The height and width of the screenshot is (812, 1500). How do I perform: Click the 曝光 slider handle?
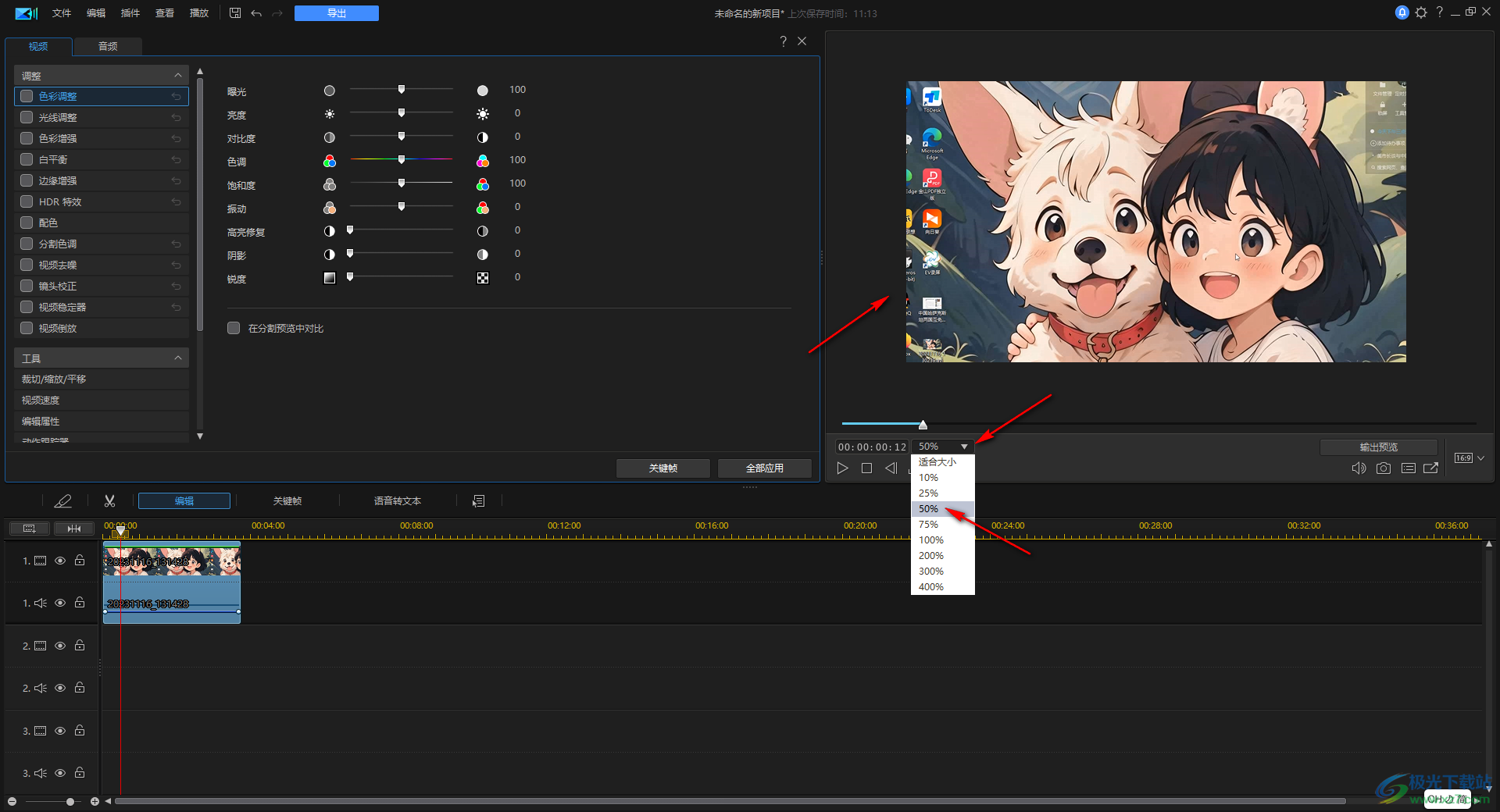pos(402,90)
